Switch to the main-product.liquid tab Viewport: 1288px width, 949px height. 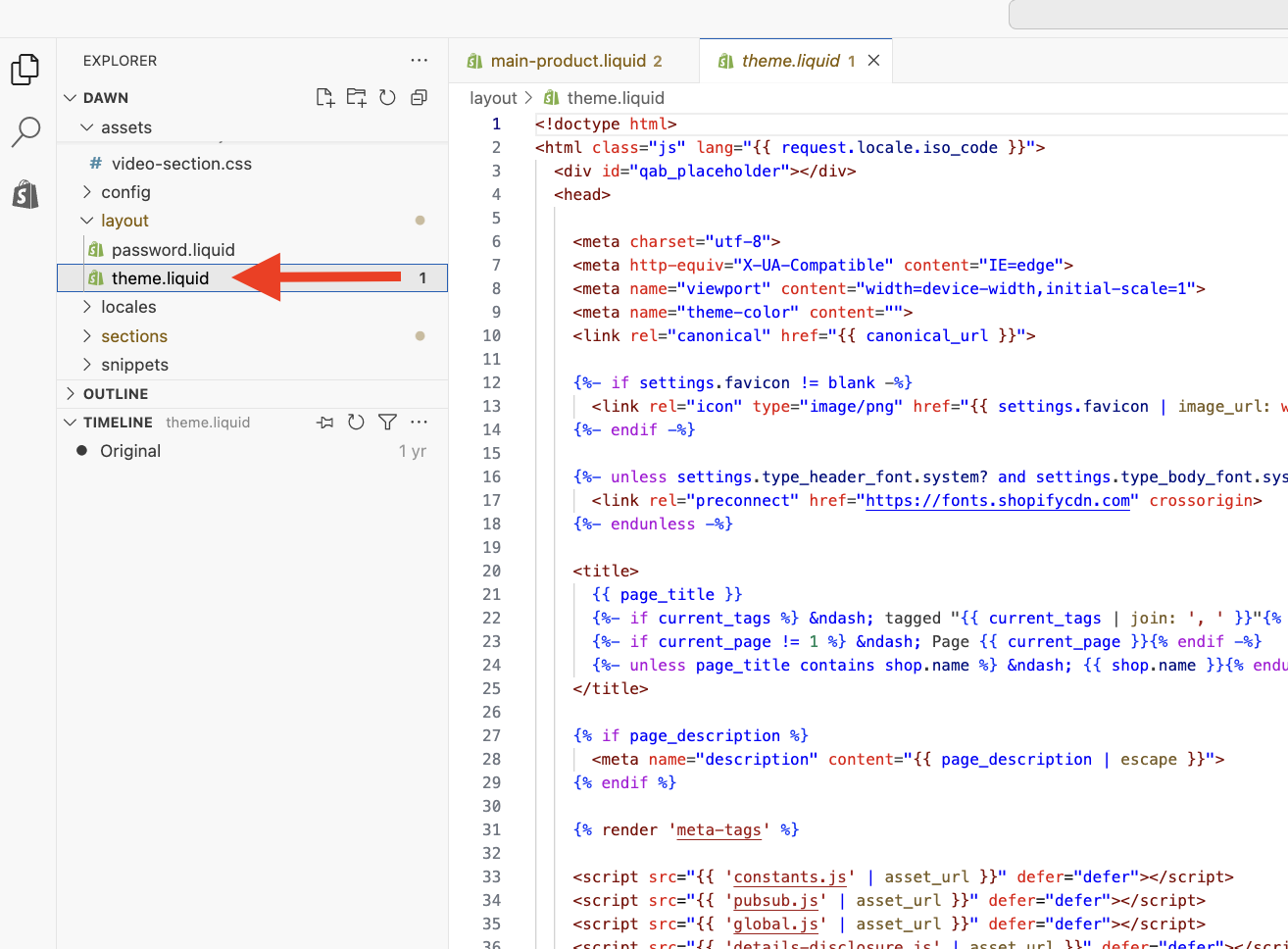[568, 61]
